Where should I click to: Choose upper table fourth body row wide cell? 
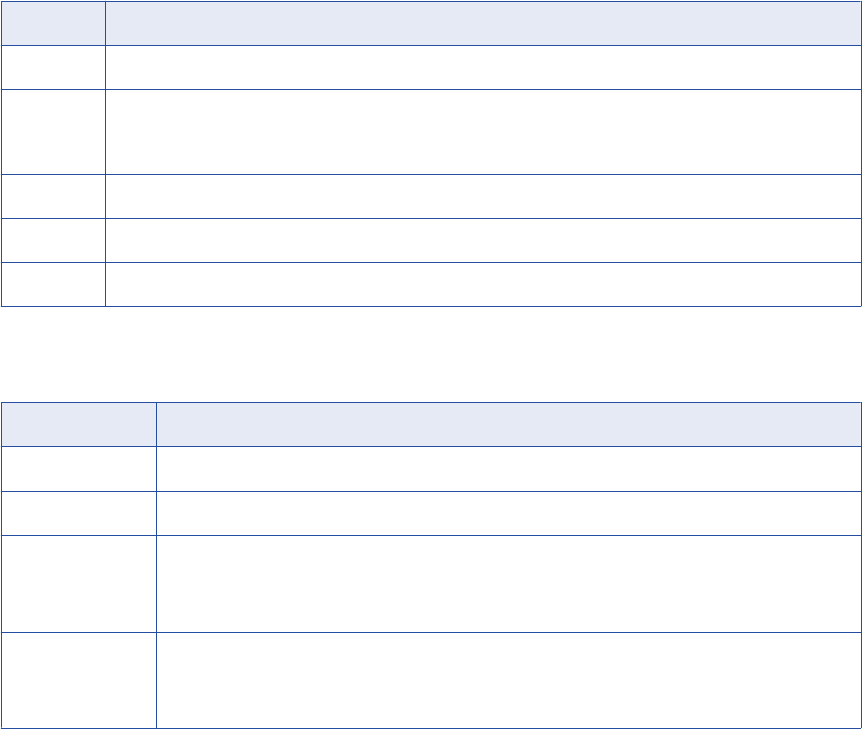[483, 241]
